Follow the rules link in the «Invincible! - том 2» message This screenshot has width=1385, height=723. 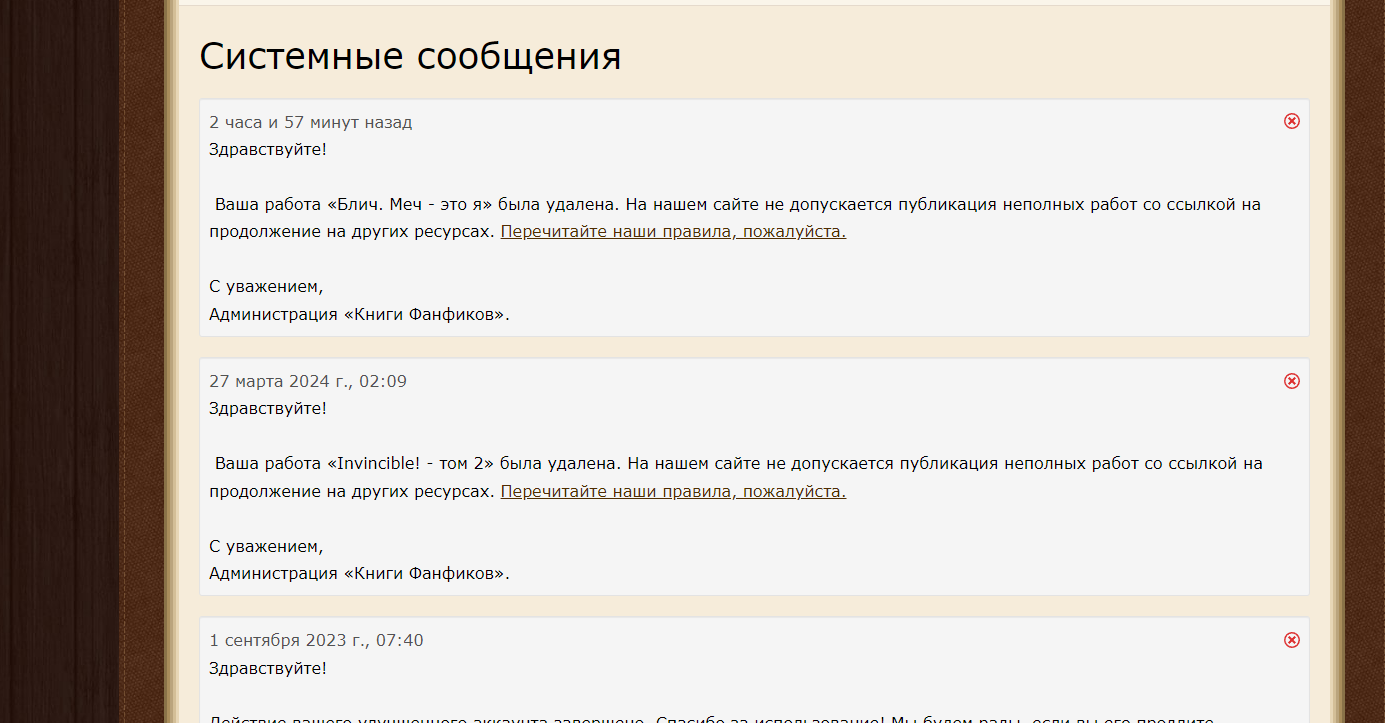[673, 492]
